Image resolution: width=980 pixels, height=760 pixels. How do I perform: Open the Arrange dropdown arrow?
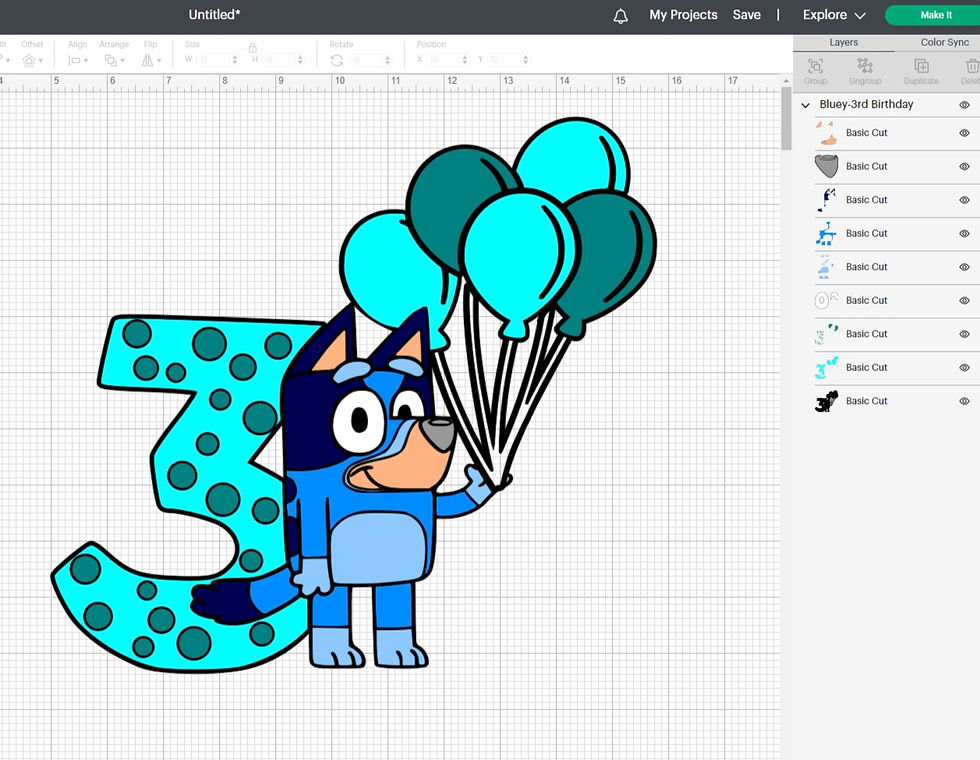coord(122,61)
